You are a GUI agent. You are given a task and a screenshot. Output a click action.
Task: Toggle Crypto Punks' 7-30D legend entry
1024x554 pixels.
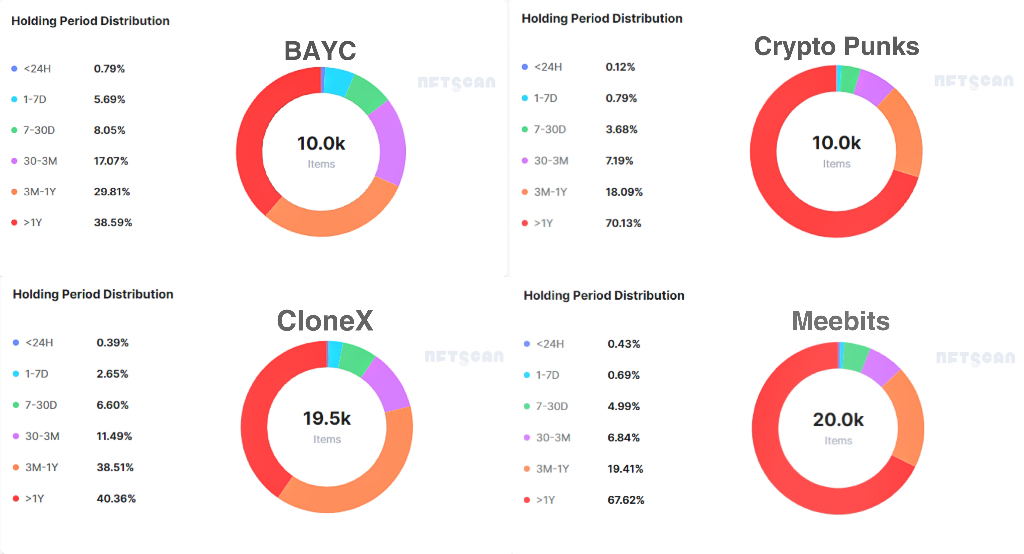(550, 129)
